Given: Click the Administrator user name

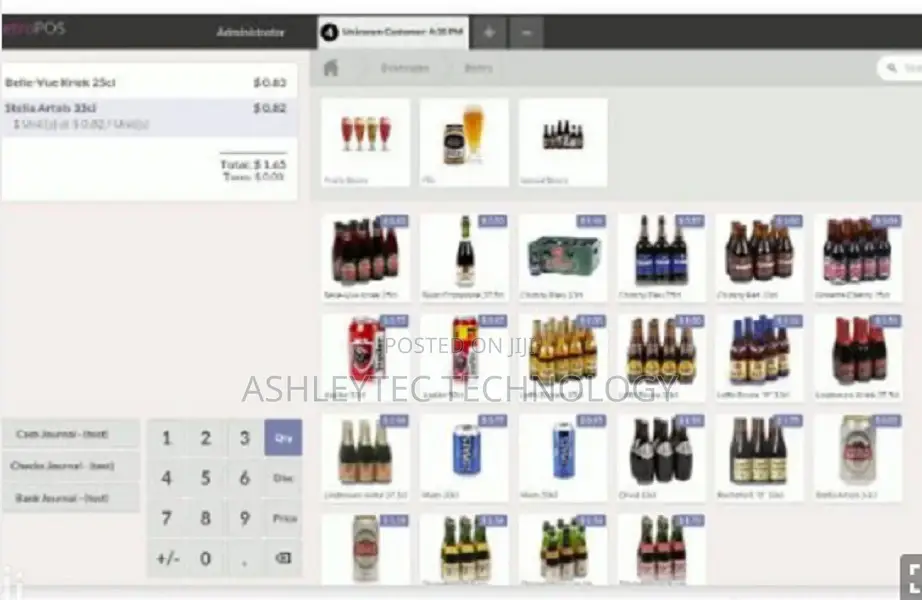Looking at the screenshot, I should (250, 32).
